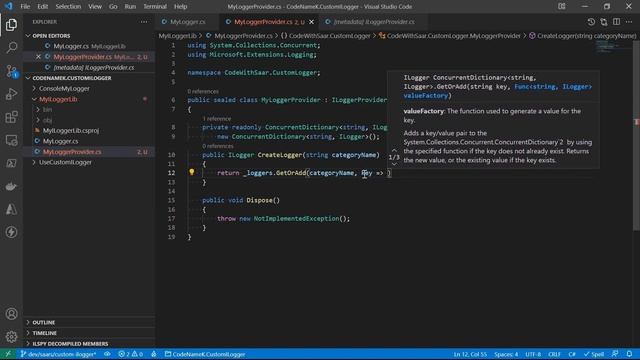Open notifications bell in status bar

629,354
